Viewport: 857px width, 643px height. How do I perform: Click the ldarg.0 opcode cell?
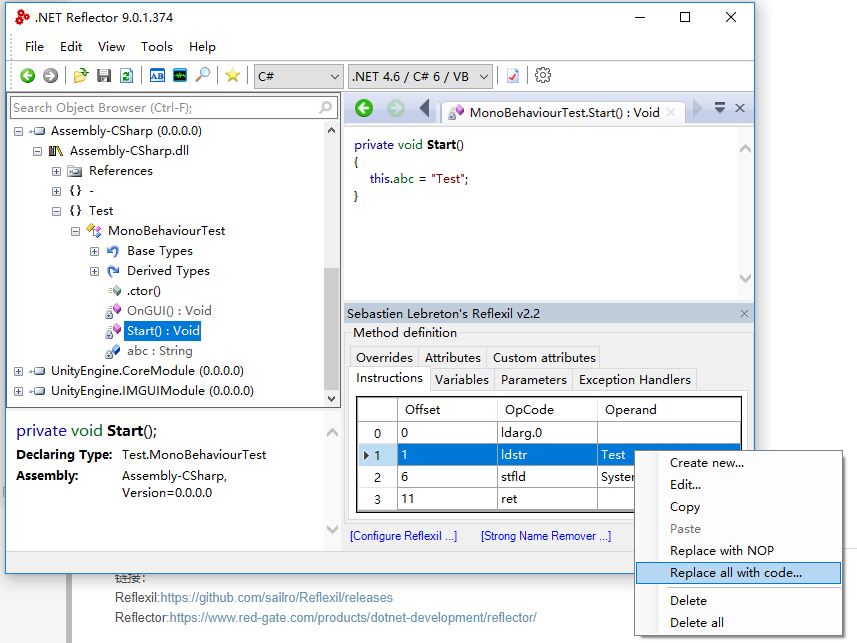click(x=547, y=433)
